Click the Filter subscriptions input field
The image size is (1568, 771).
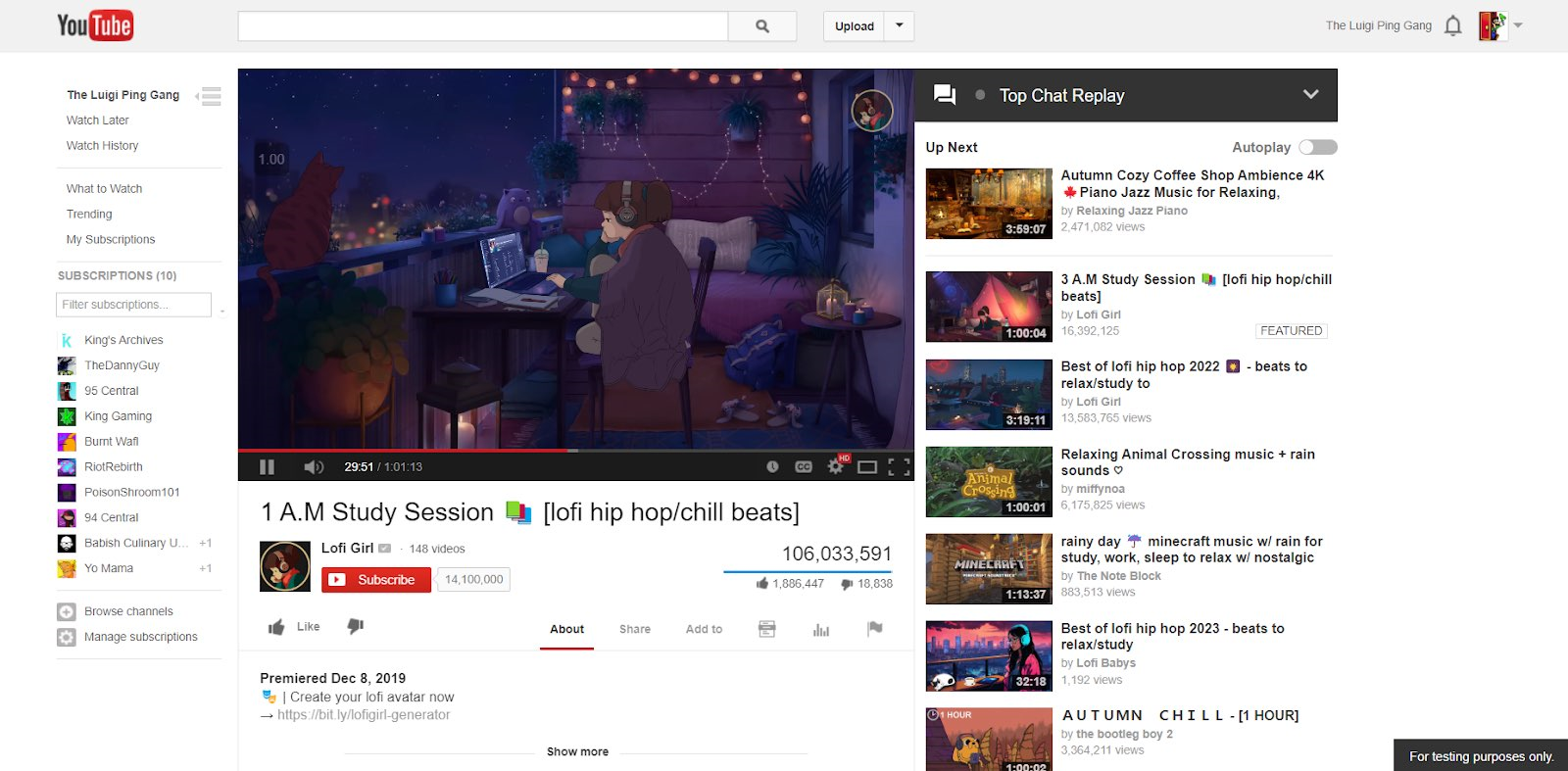(134, 305)
